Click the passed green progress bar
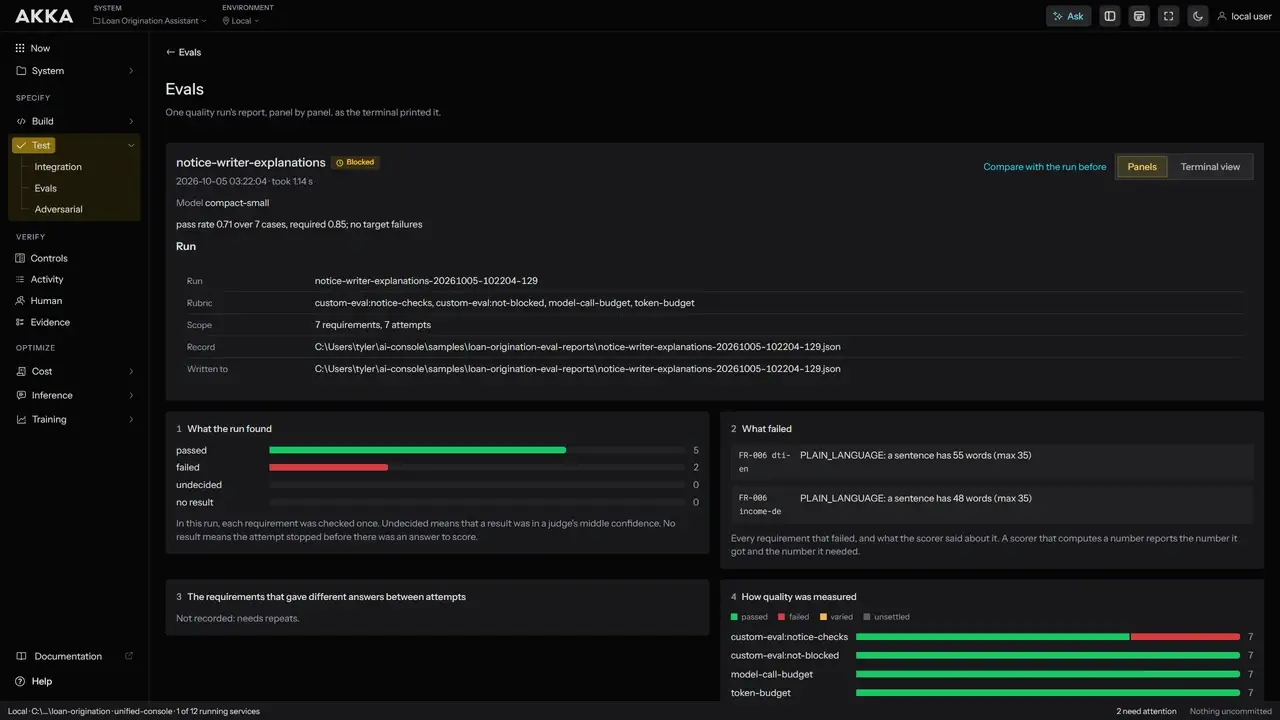This screenshot has height=720, width=1280. tap(417, 450)
